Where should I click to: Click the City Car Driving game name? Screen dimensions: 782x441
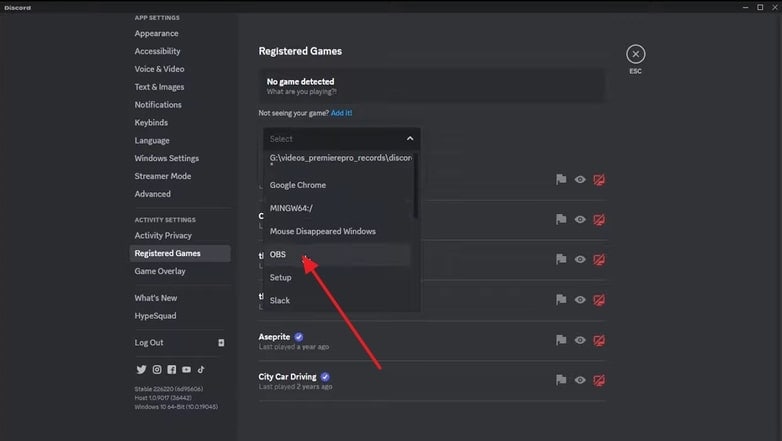(287, 377)
